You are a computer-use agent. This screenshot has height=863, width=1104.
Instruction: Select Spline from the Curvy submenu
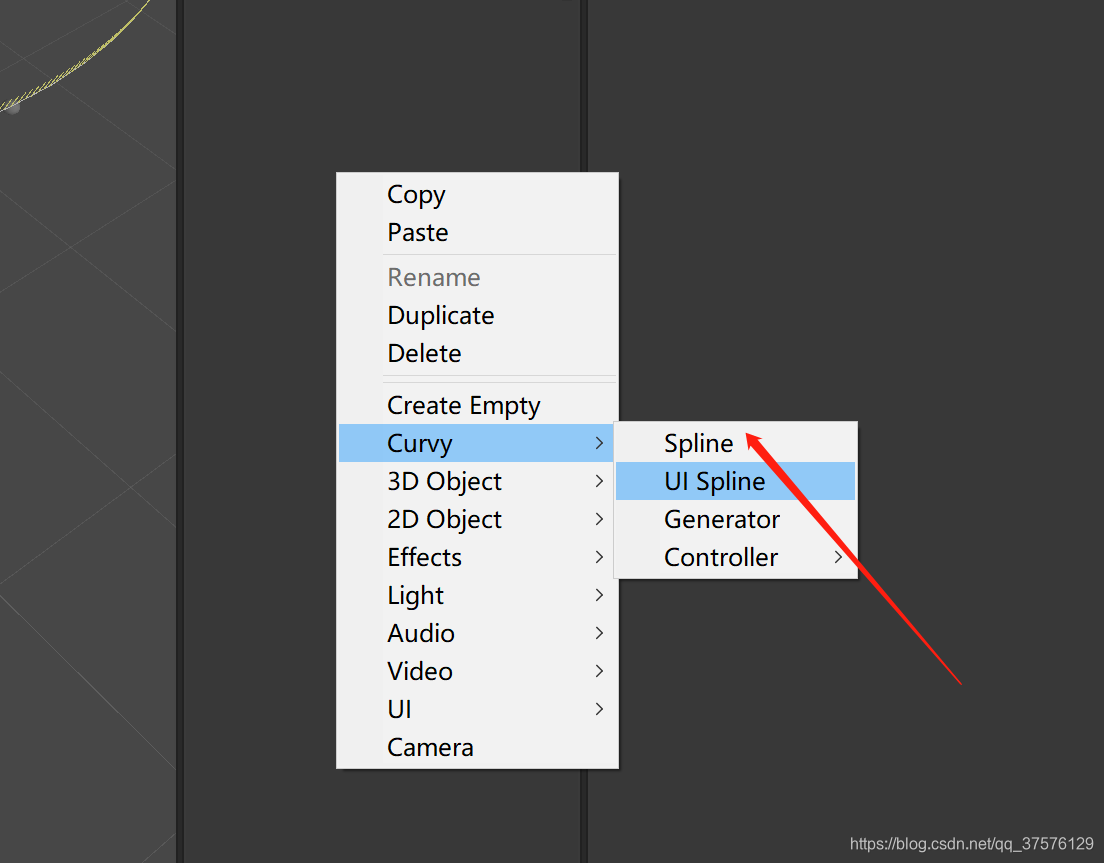(x=698, y=443)
